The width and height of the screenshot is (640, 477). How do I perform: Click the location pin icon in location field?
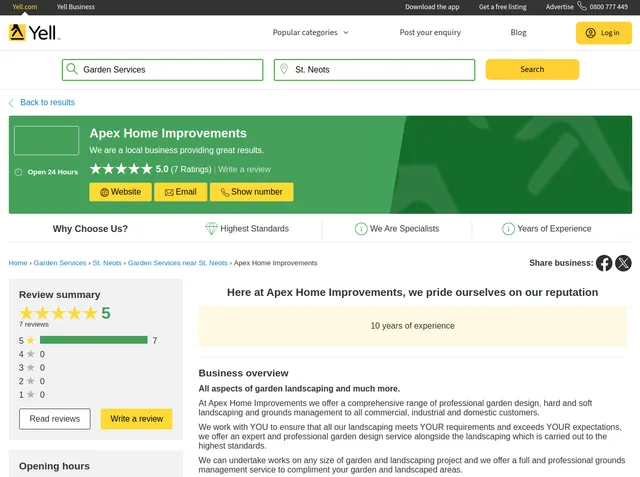284,69
